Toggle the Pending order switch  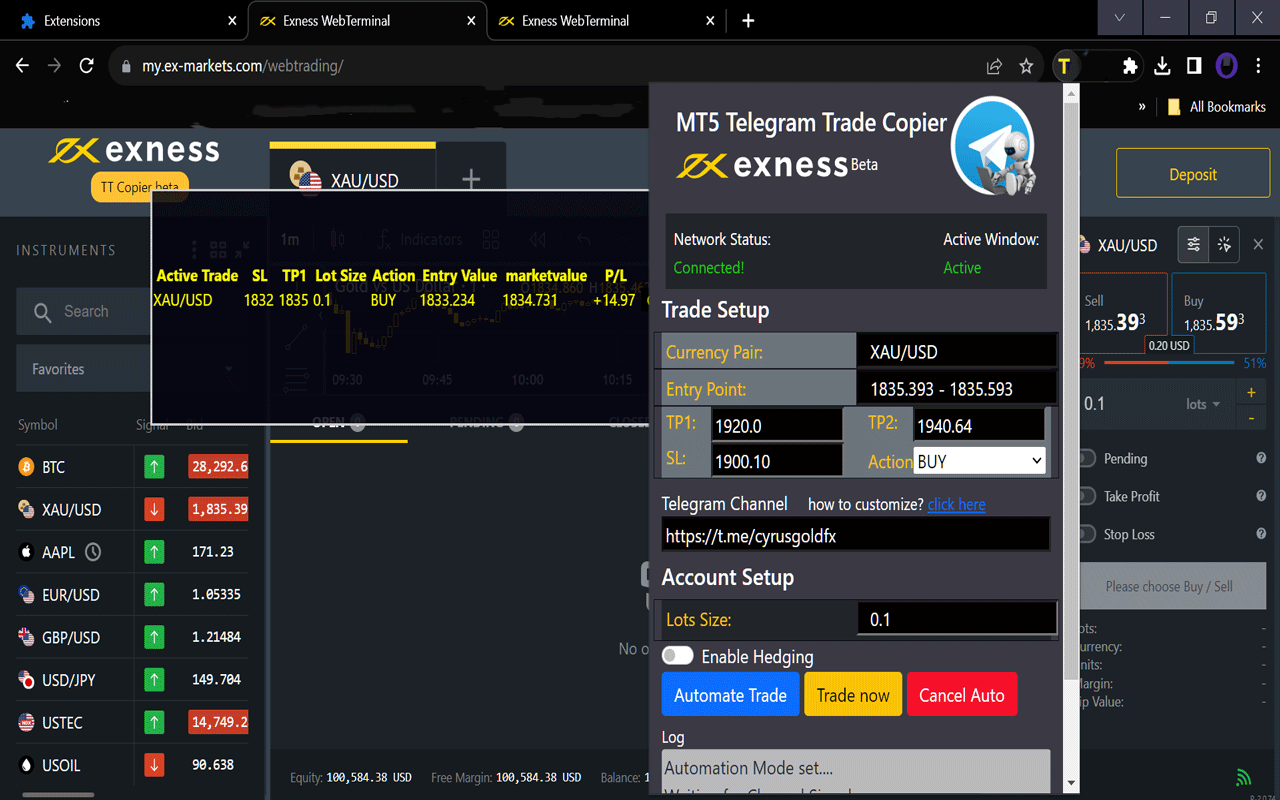[1087, 458]
